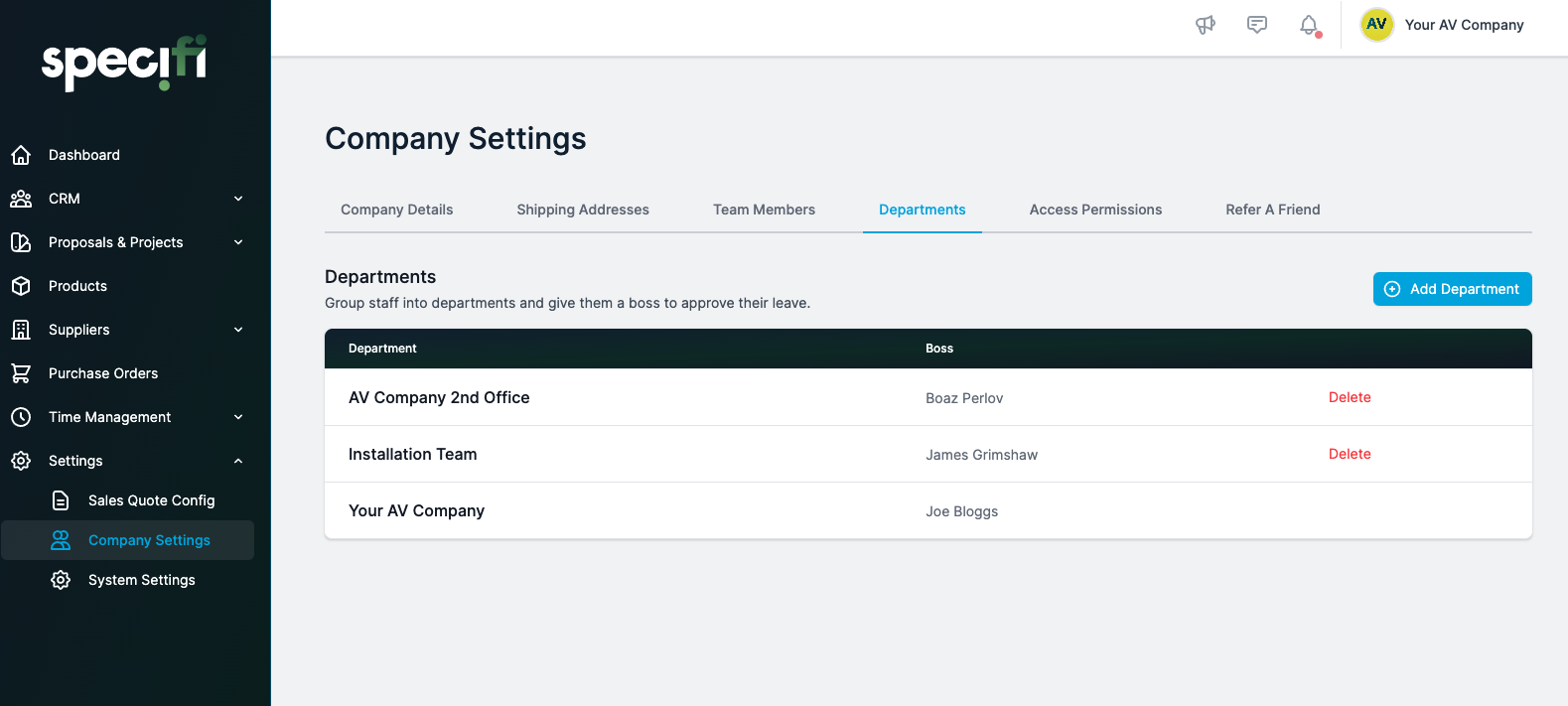
Task: Click the plus icon on Add Department
Action: [1392, 289]
